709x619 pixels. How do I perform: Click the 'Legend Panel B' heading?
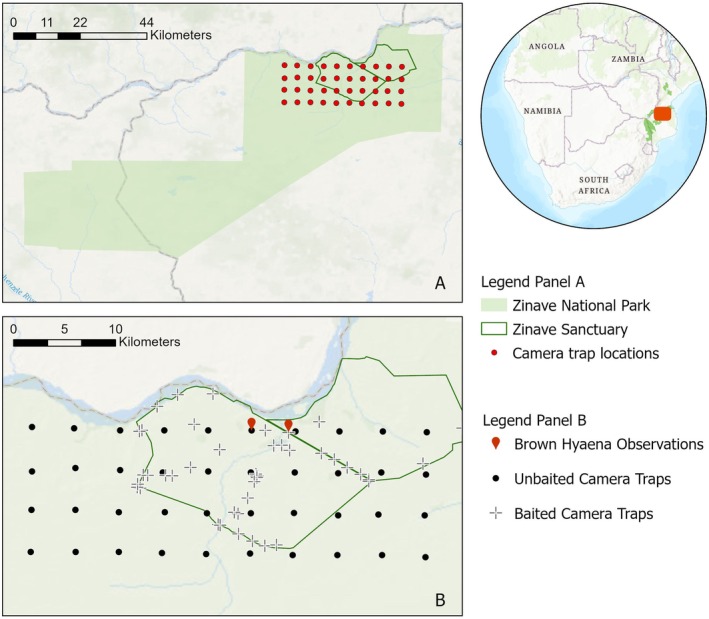534,421
